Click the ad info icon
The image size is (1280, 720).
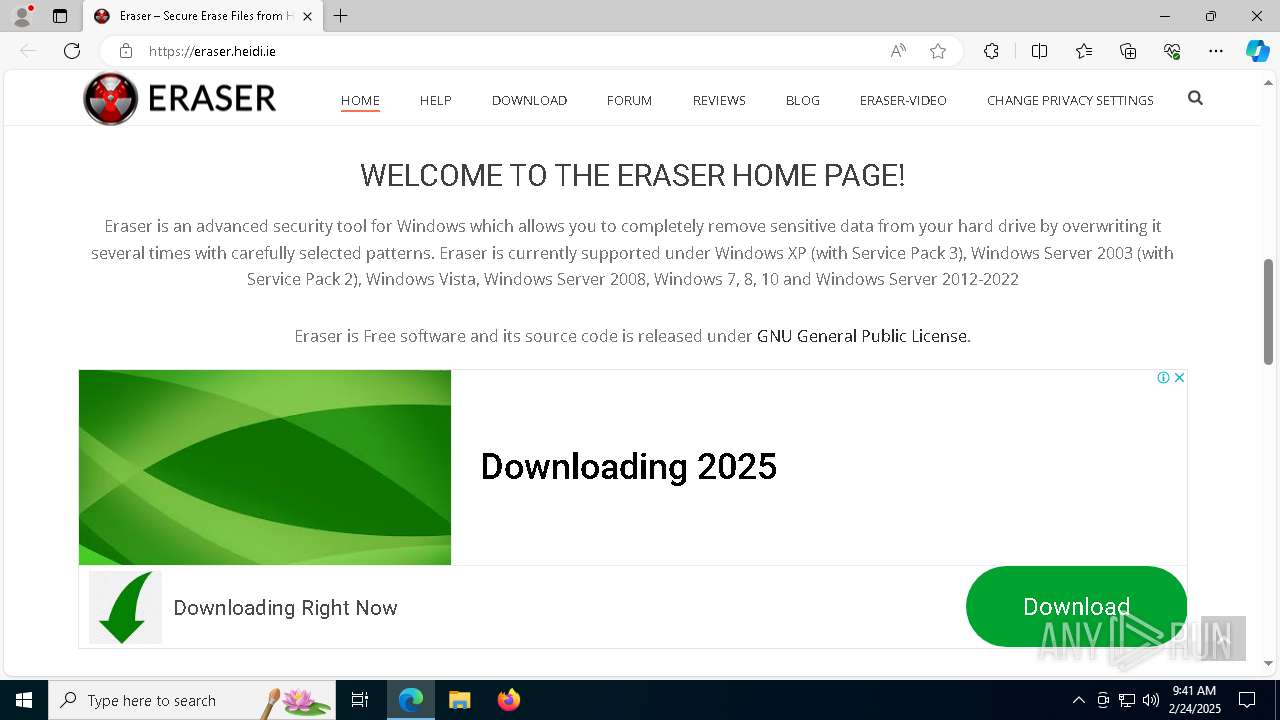[x=1163, y=378]
